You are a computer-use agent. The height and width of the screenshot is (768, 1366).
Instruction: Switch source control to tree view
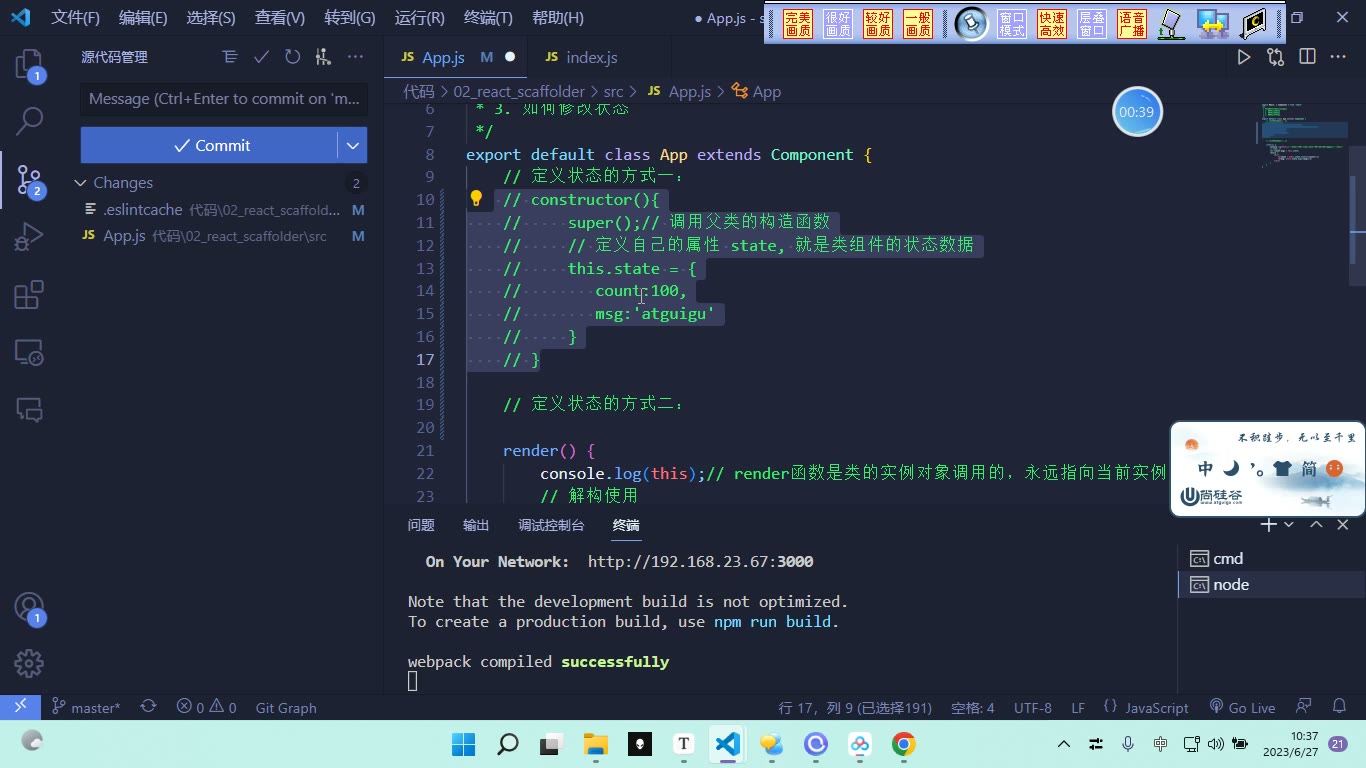pos(230,57)
